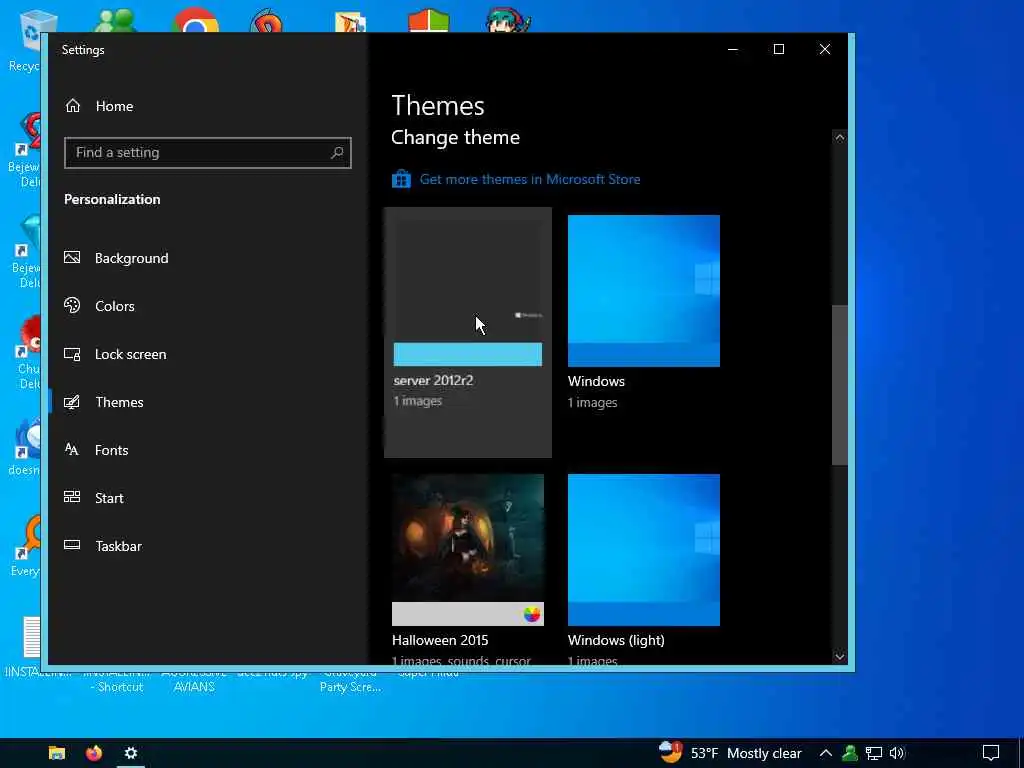Click the Home house icon
The height and width of the screenshot is (768, 1024).
[72, 105]
